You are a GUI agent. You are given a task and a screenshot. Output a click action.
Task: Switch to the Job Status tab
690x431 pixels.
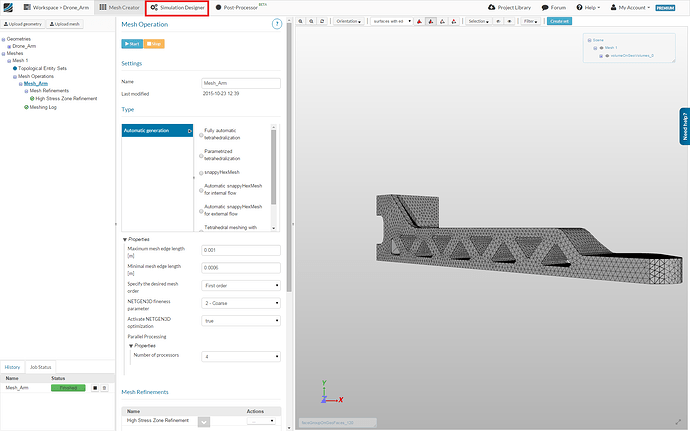40,368
